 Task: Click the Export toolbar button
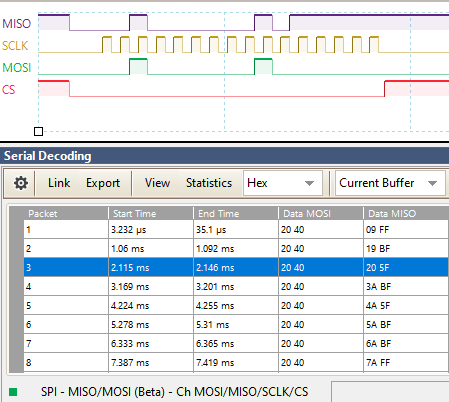[x=103, y=183]
